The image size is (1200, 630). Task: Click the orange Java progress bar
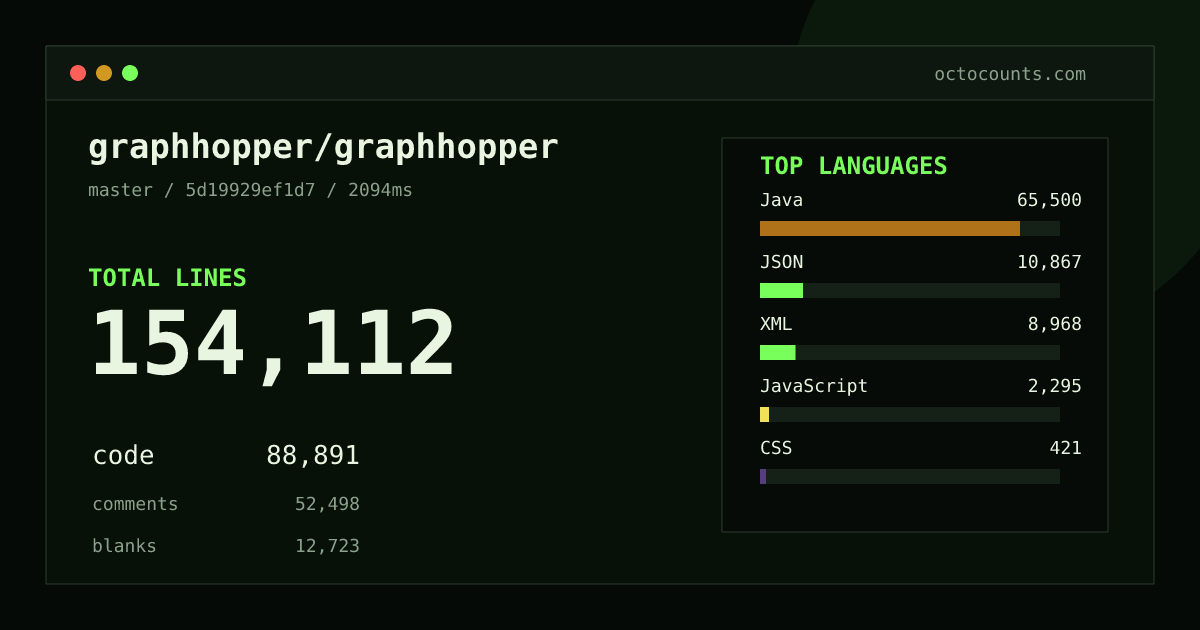click(890, 228)
